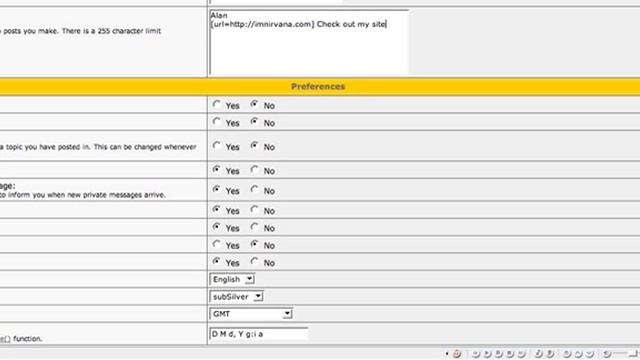
Task: Select No in the row directly below Preferences header
Action: click(x=254, y=104)
